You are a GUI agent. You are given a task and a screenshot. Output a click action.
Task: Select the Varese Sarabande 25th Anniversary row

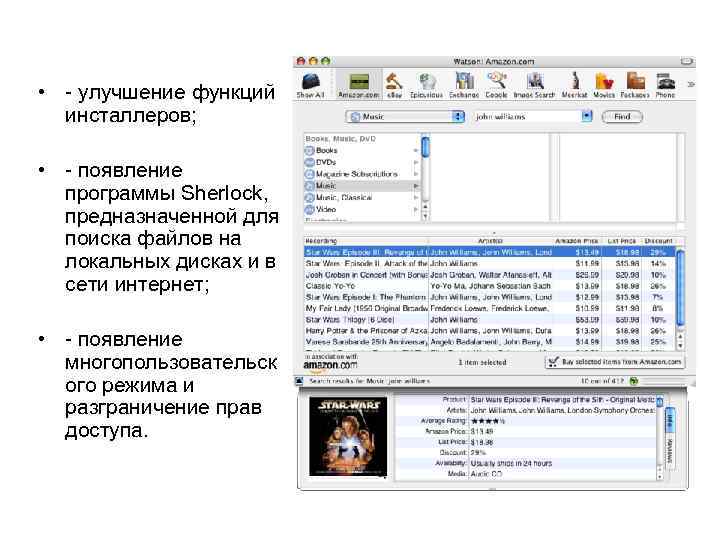click(x=489, y=342)
